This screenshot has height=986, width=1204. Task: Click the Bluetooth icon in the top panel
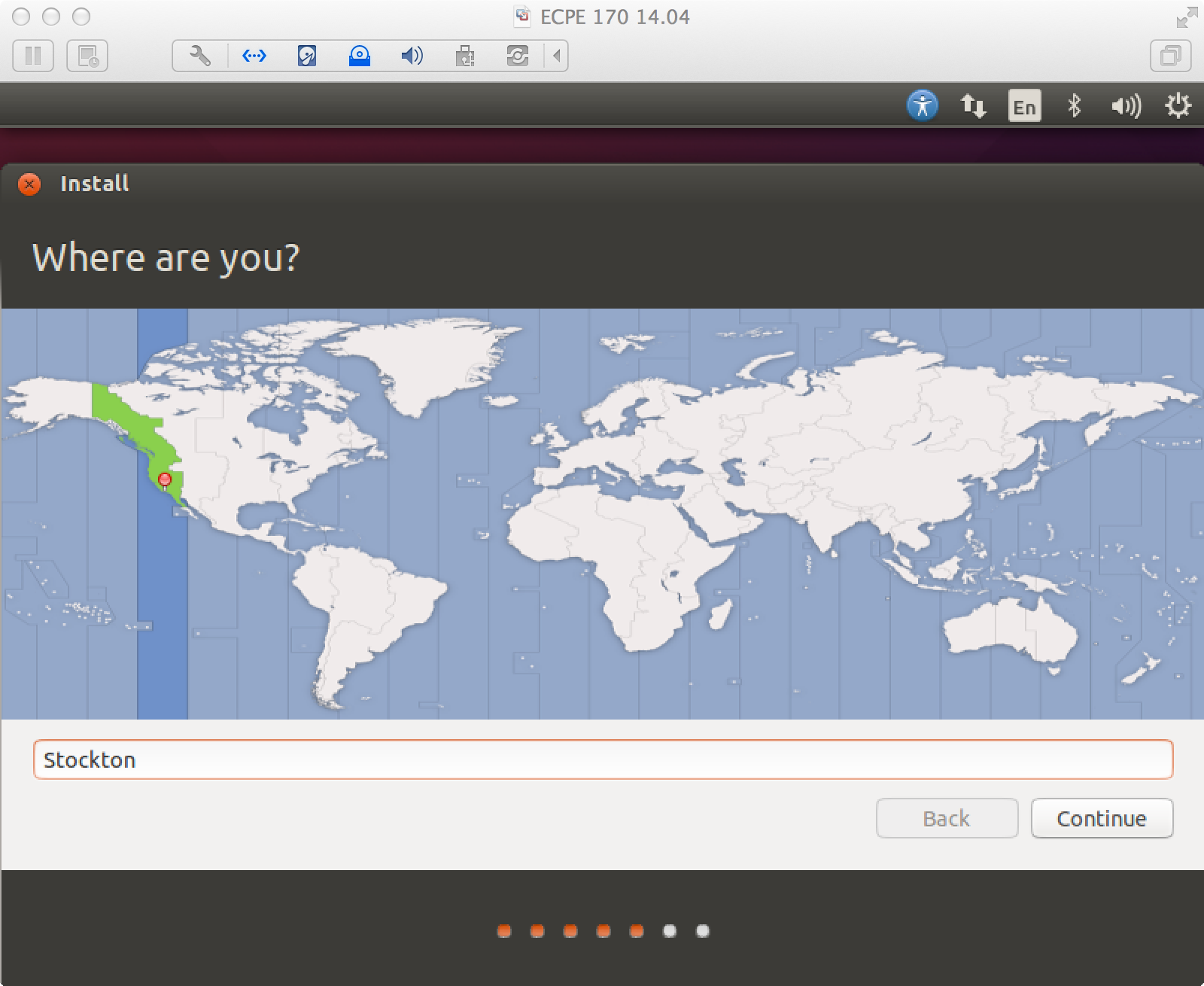(x=1075, y=105)
